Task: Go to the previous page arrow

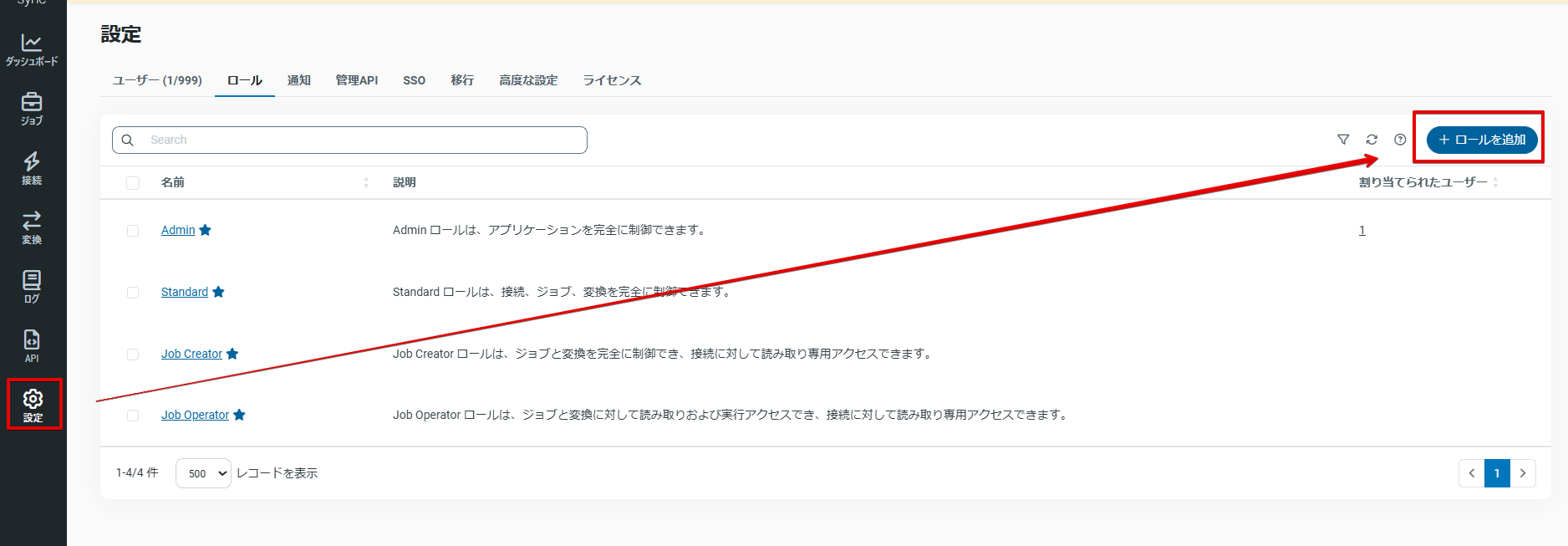Action: coord(1472,473)
